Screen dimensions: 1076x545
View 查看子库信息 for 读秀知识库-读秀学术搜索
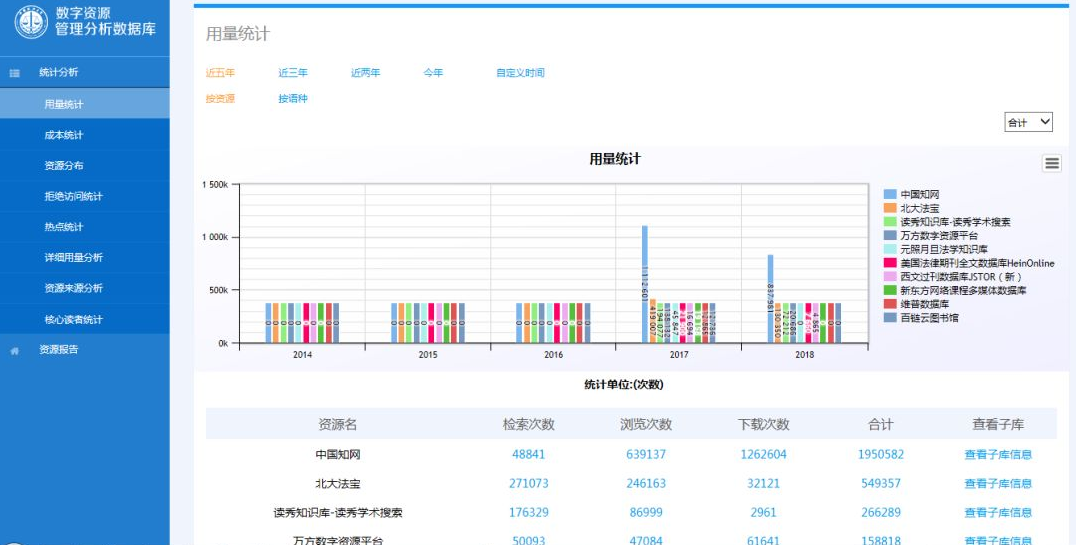point(998,512)
